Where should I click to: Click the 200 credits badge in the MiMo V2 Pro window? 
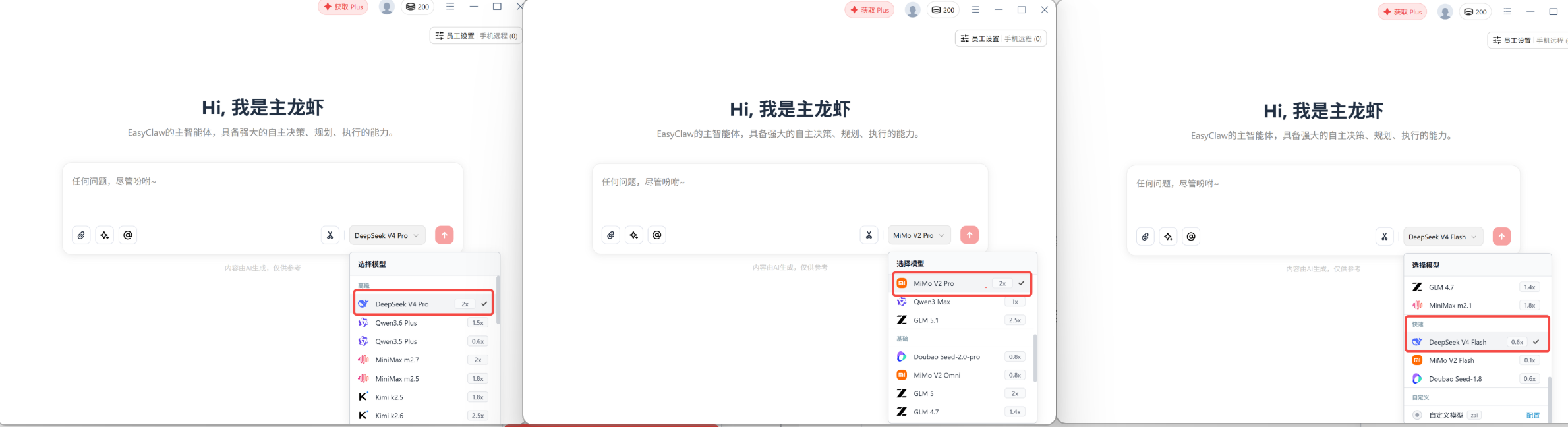tap(943, 10)
